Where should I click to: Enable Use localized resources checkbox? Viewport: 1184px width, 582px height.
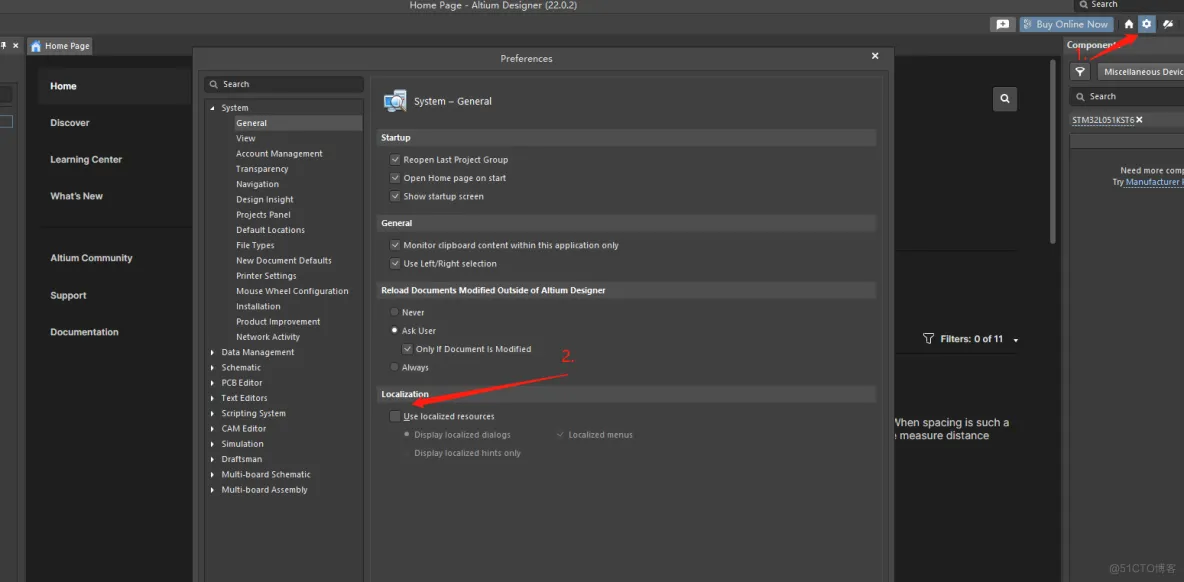coord(395,416)
